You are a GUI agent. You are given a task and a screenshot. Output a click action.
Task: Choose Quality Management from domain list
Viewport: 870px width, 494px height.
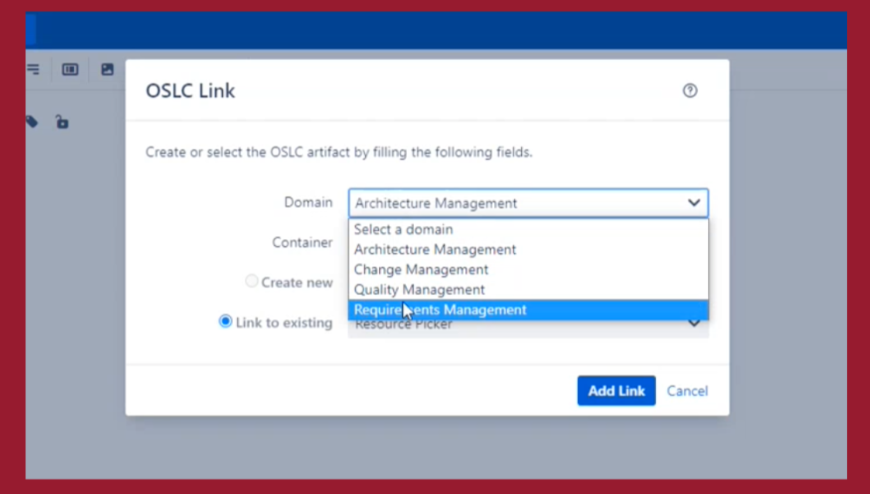click(x=528, y=289)
